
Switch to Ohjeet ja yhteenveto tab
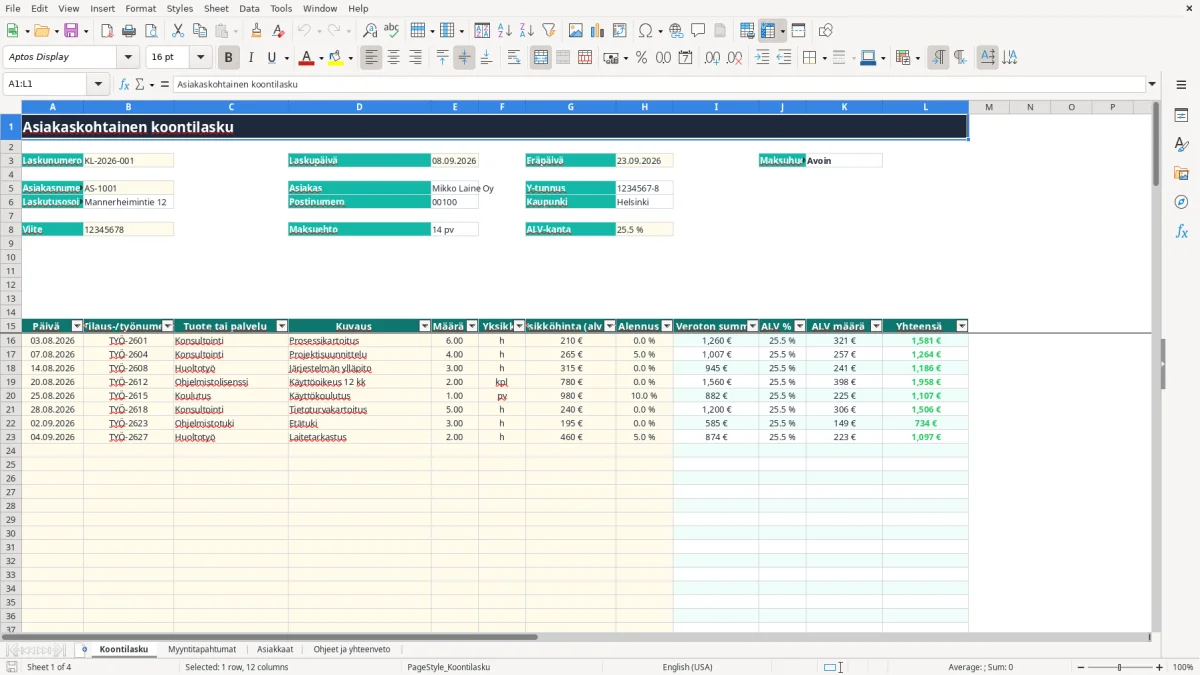coord(352,649)
